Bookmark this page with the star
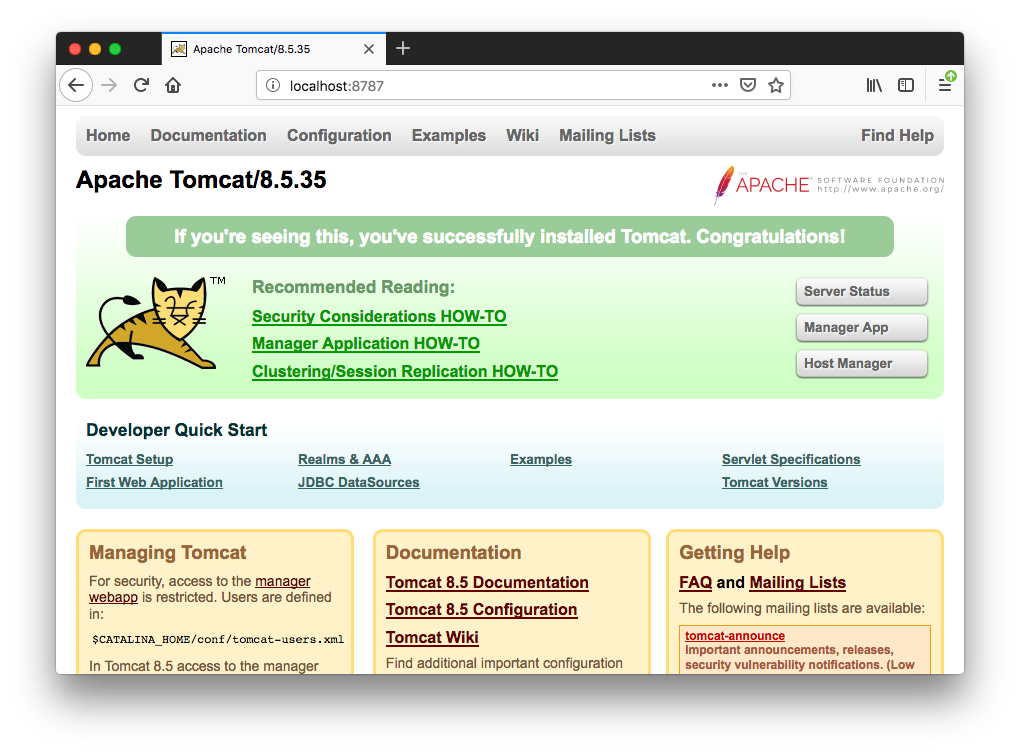The width and height of the screenshot is (1020, 754). [775, 85]
